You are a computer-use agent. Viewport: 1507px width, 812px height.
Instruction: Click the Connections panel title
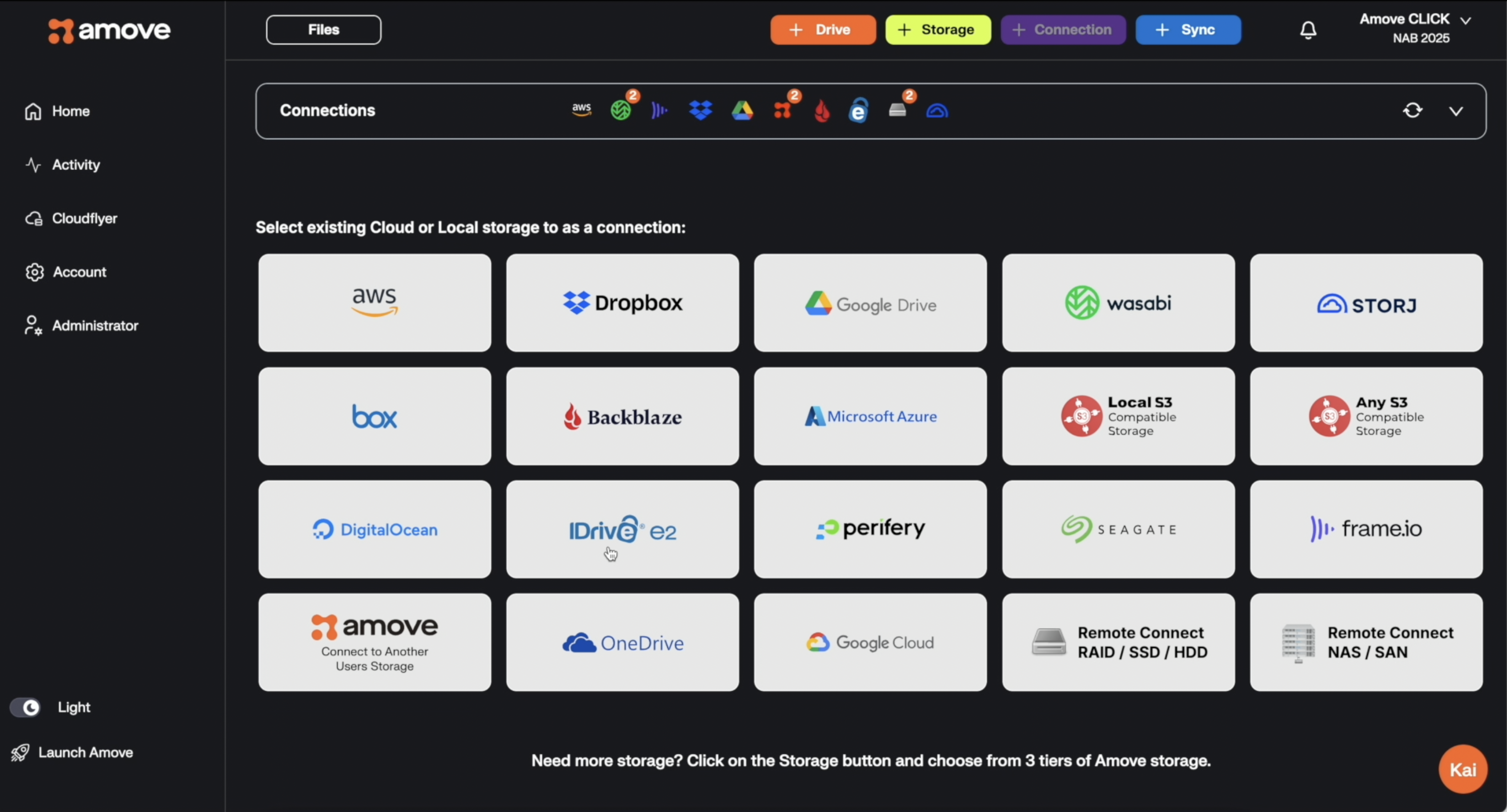coord(327,111)
